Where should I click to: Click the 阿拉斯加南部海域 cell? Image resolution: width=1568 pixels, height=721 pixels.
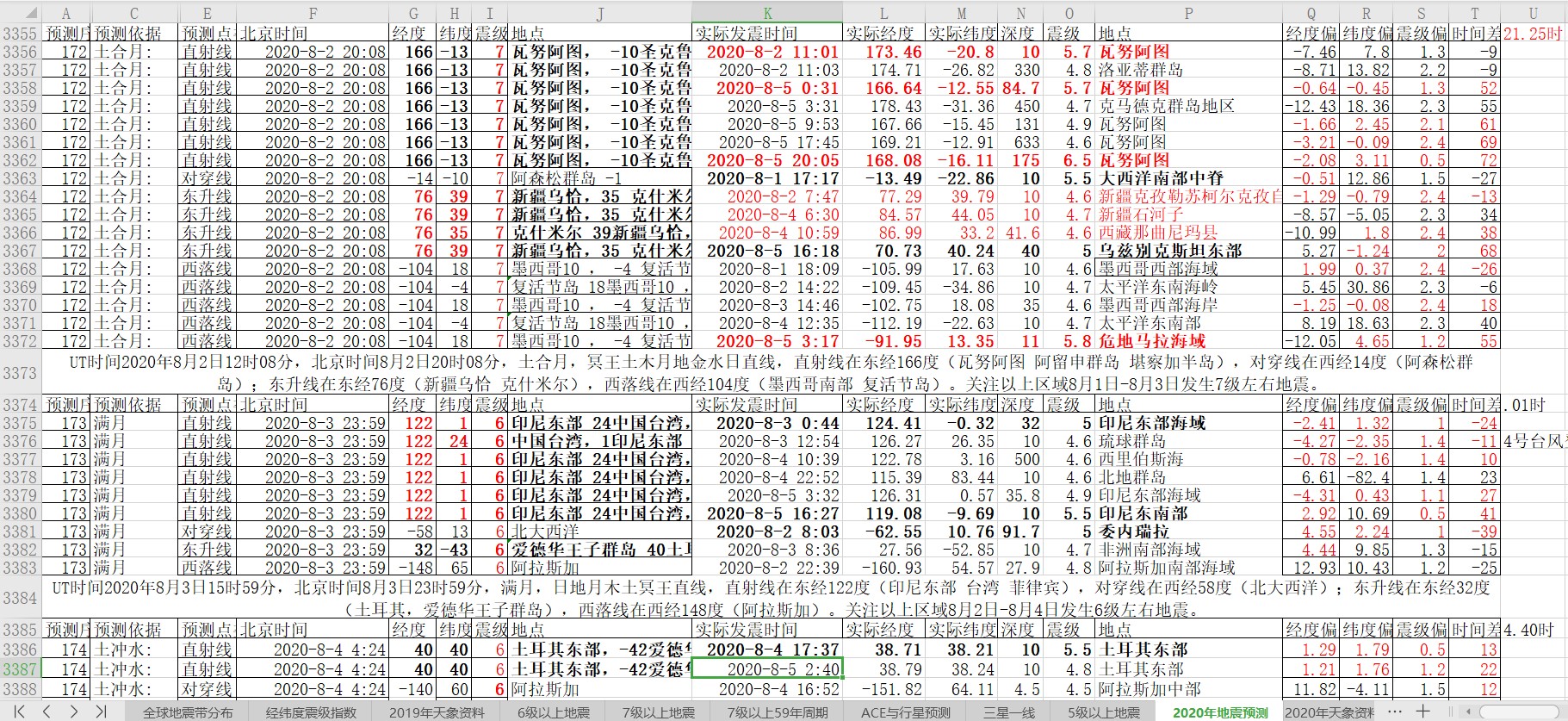1188,568
